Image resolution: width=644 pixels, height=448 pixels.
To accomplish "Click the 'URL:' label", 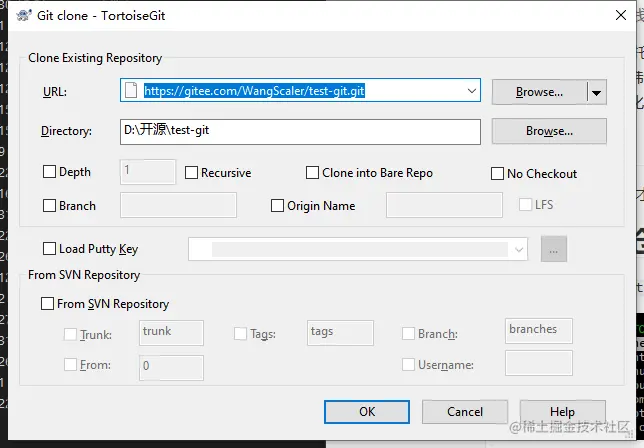I will point(55,92).
